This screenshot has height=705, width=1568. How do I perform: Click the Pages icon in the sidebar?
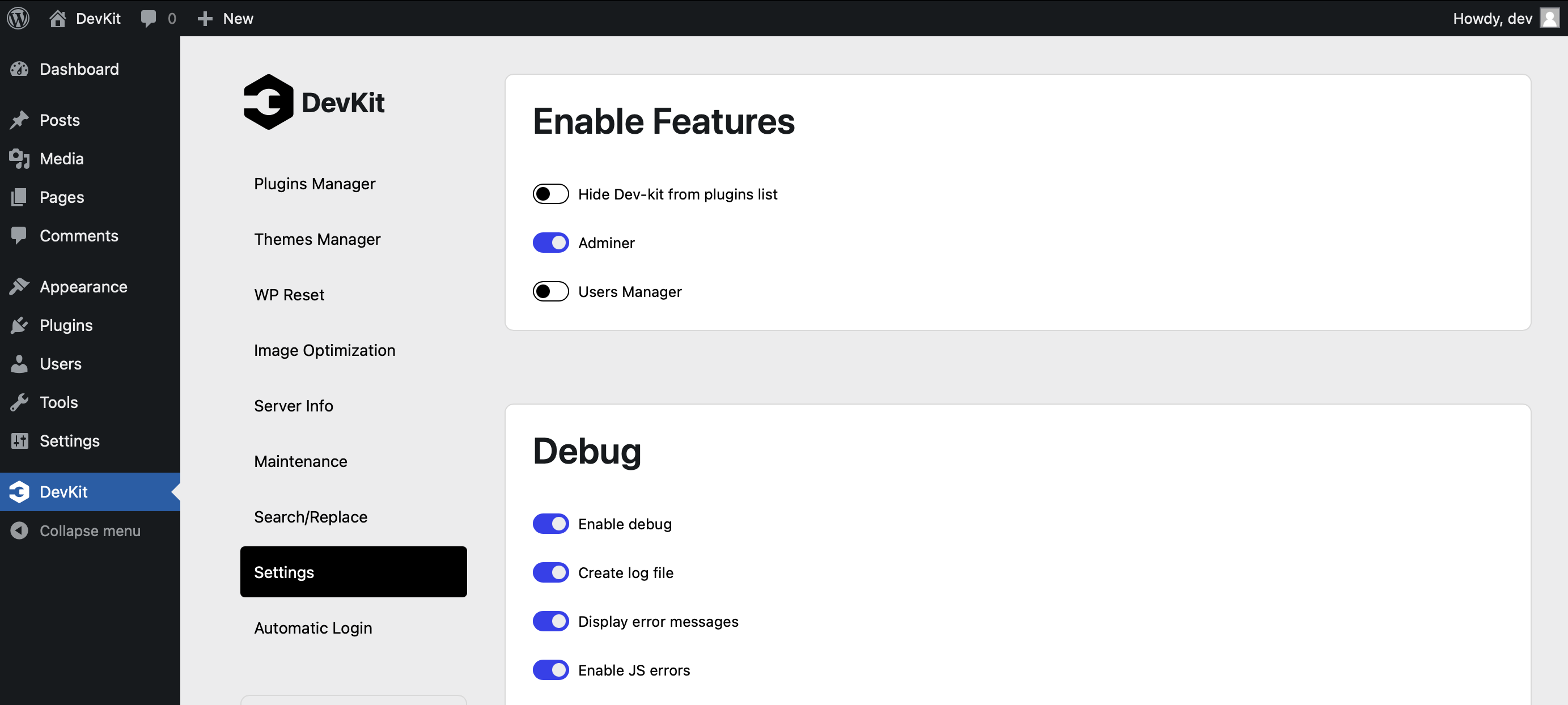tap(19, 197)
